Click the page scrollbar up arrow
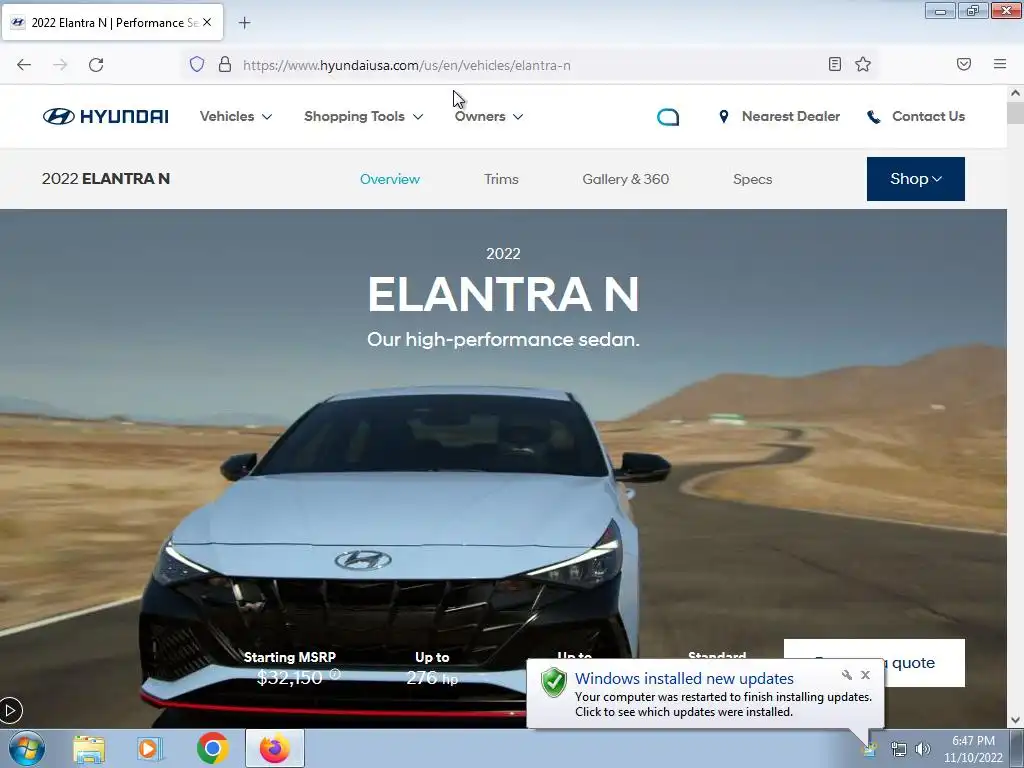This screenshot has width=1024, height=768. pyautogui.click(x=1015, y=93)
